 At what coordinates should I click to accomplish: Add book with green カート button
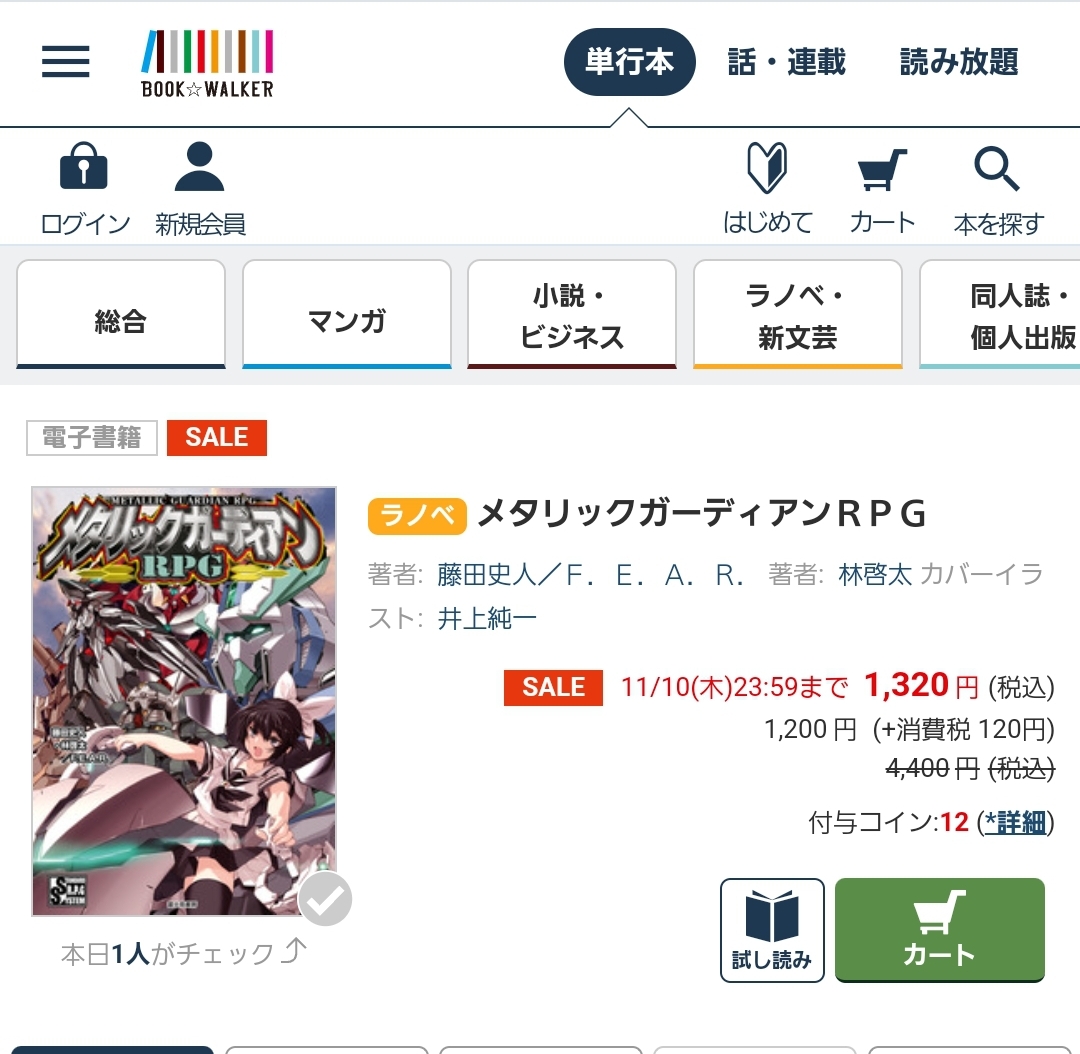coord(939,930)
